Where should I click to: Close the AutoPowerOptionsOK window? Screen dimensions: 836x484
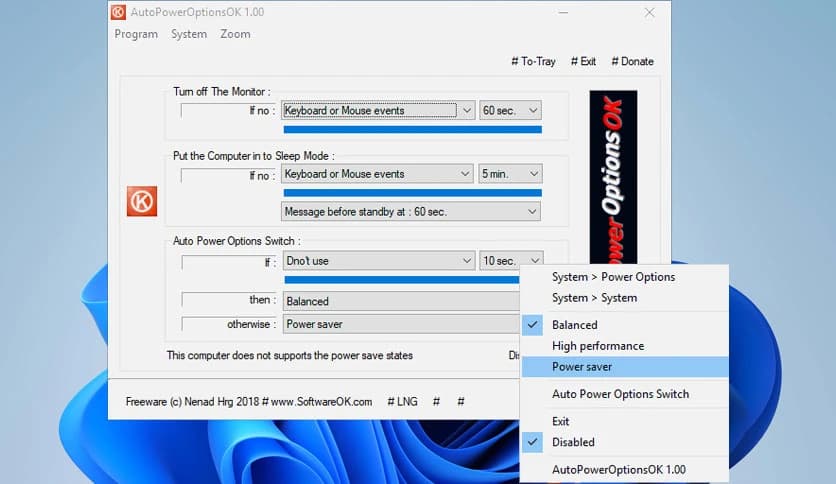coord(649,12)
